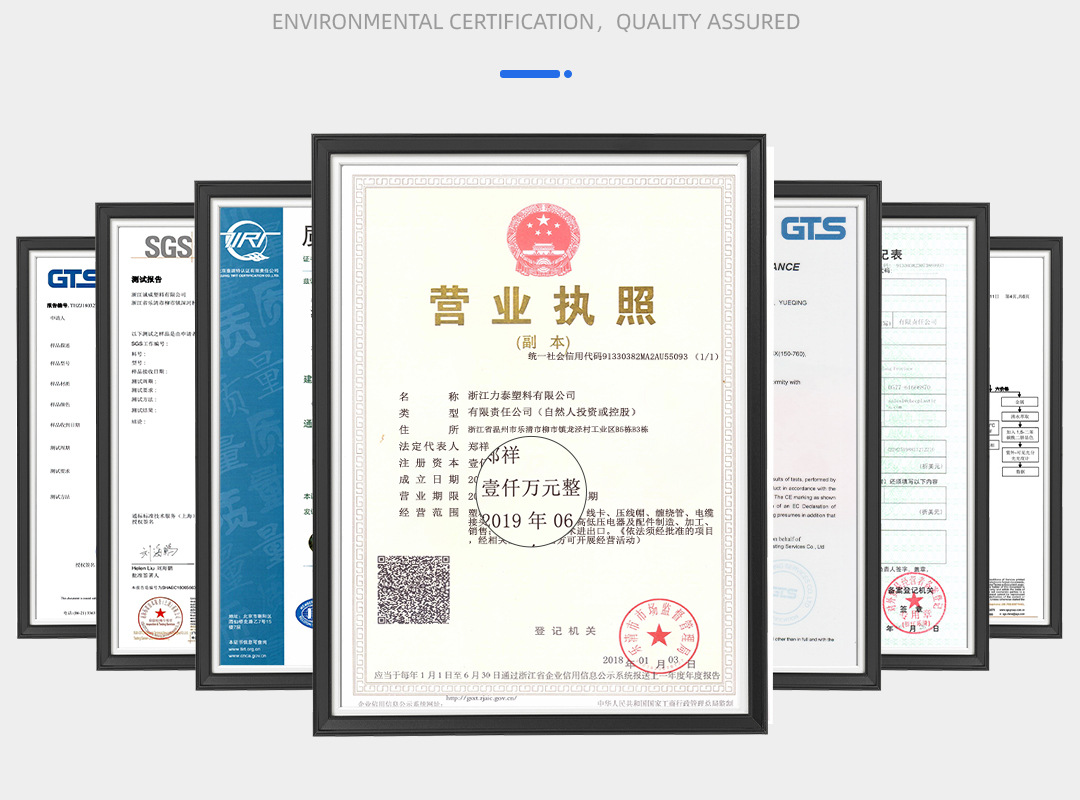The height and width of the screenshot is (800, 1080).
Task: Click the '(副本)' subtitle text
Action: 543,342
